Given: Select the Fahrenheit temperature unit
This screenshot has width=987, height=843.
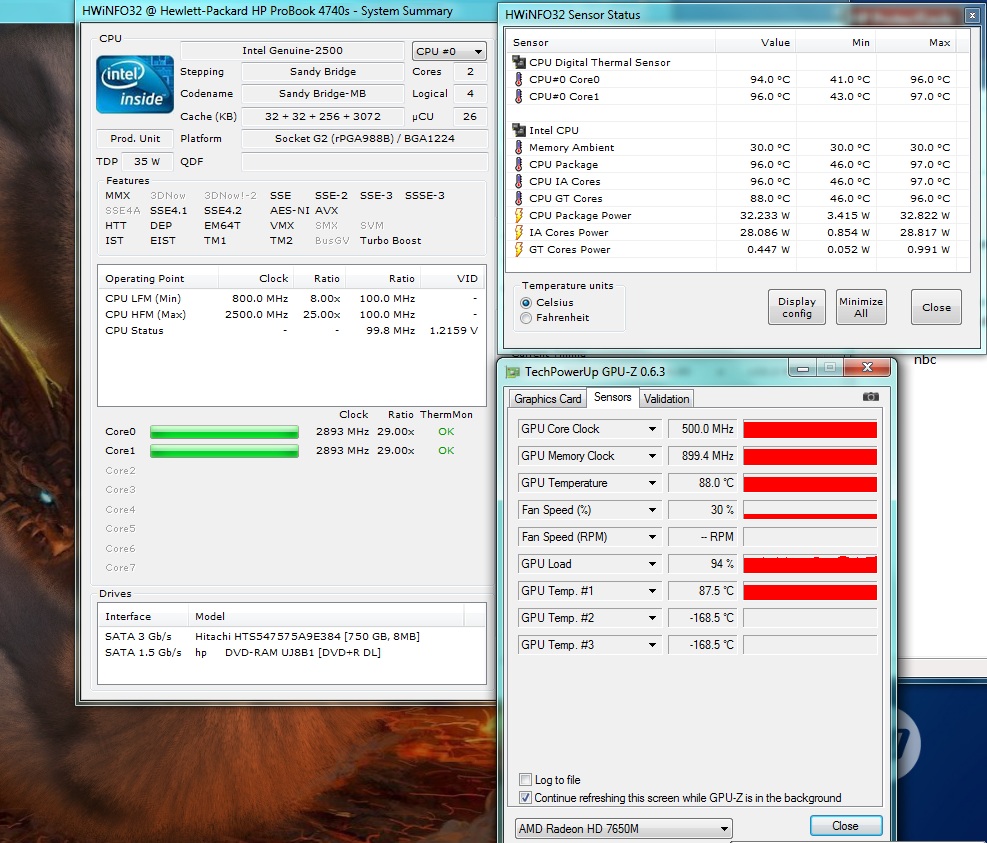Looking at the screenshot, I should 526,318.
